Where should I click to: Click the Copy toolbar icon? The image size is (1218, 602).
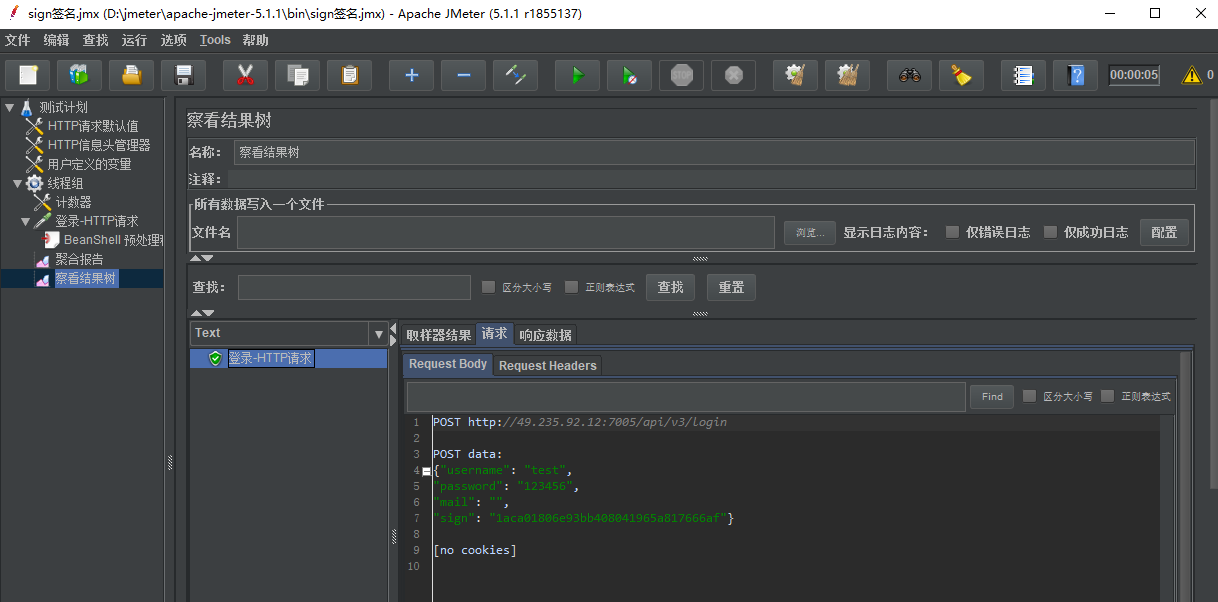coord(297,75)
